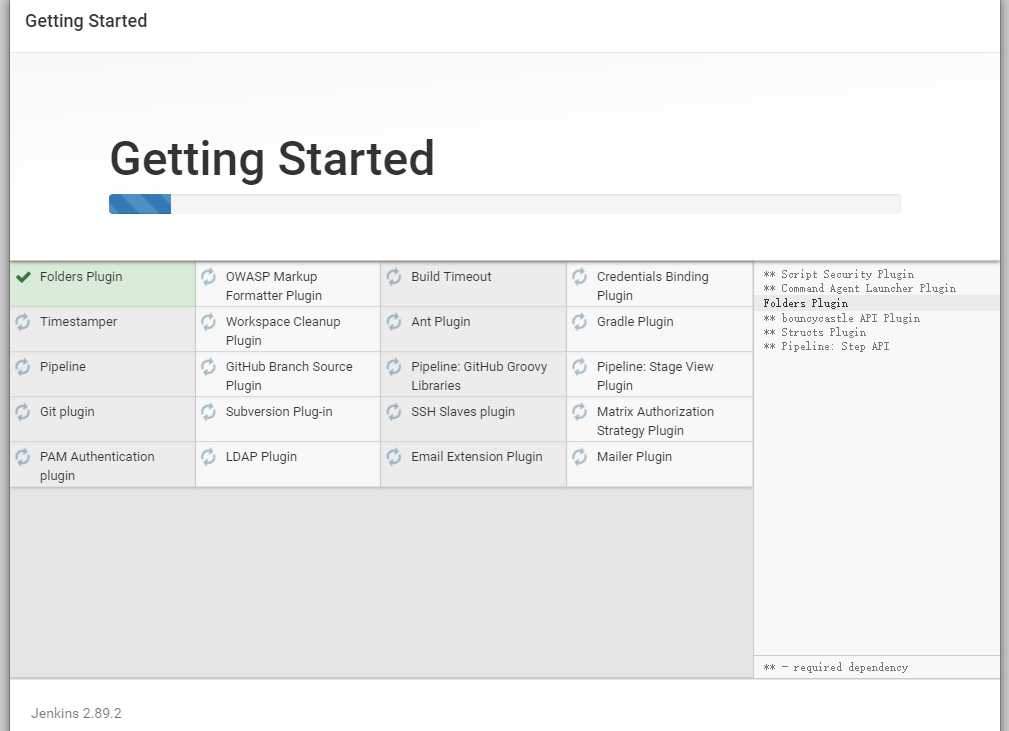Click Pipeline: Step API log line
Image resolution: width=1009 pixels, height=731 pixels.
click(826, 346)
